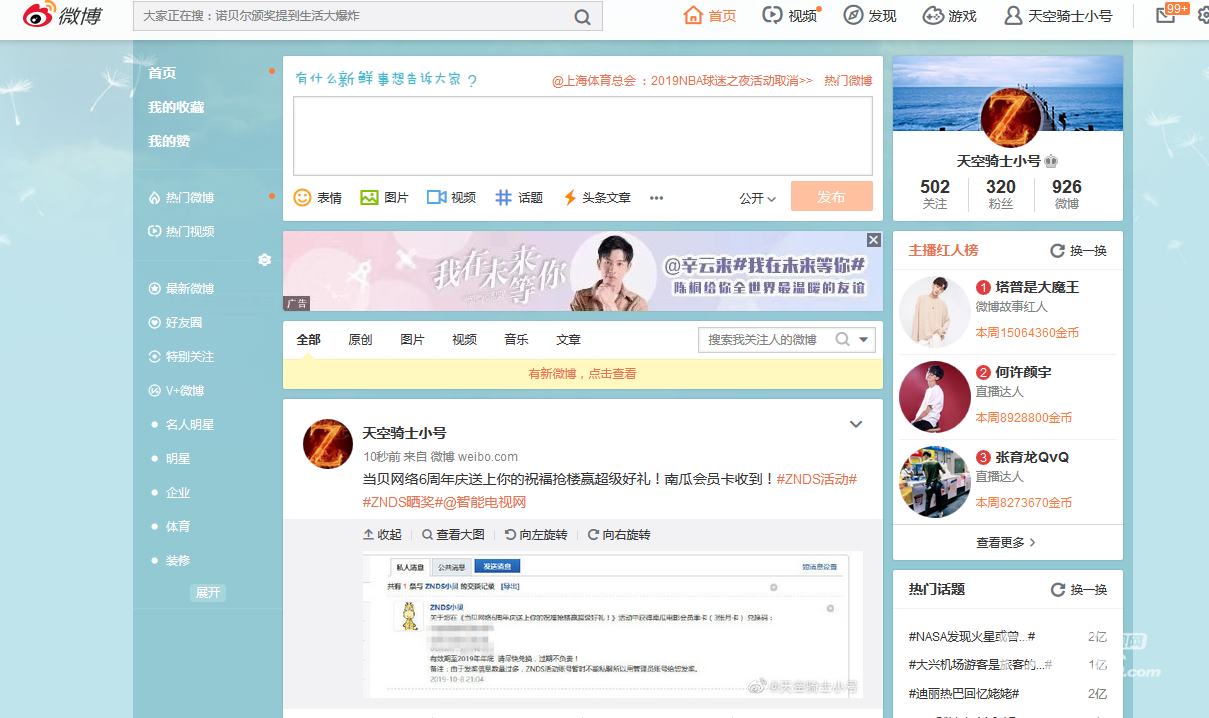This screenshot has width=1209, height=718.
Task: Collapse image with 收起 button
Action: tap(382, 535)
